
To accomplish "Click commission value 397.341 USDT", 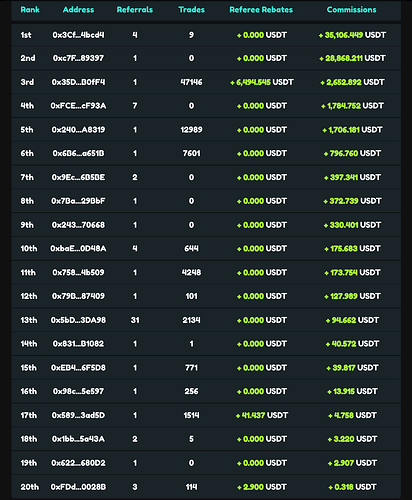I will (x=352, y=177).
